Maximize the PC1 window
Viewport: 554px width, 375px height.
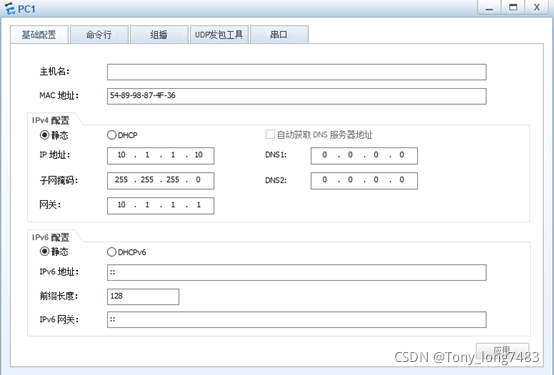pos(513,7)
